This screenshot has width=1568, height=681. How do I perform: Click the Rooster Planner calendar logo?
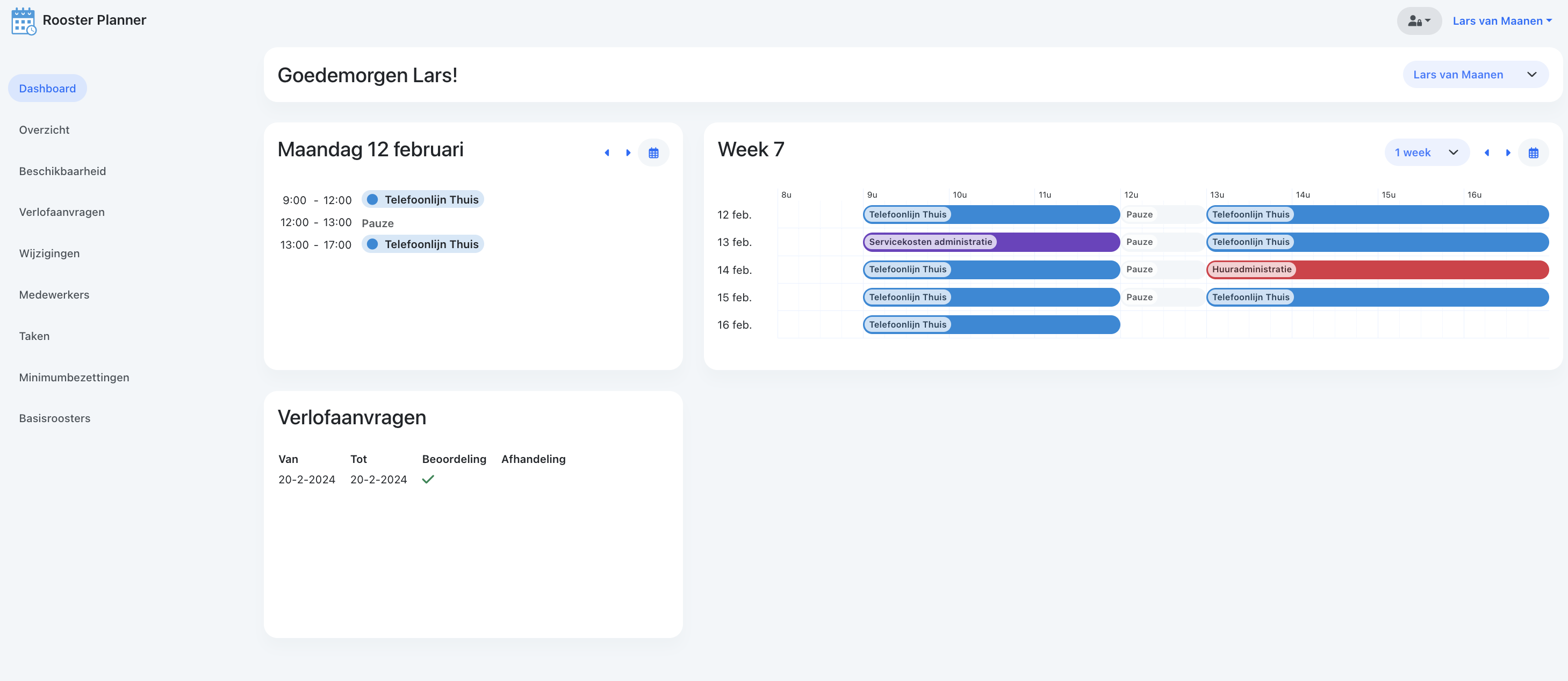(23, 21)
